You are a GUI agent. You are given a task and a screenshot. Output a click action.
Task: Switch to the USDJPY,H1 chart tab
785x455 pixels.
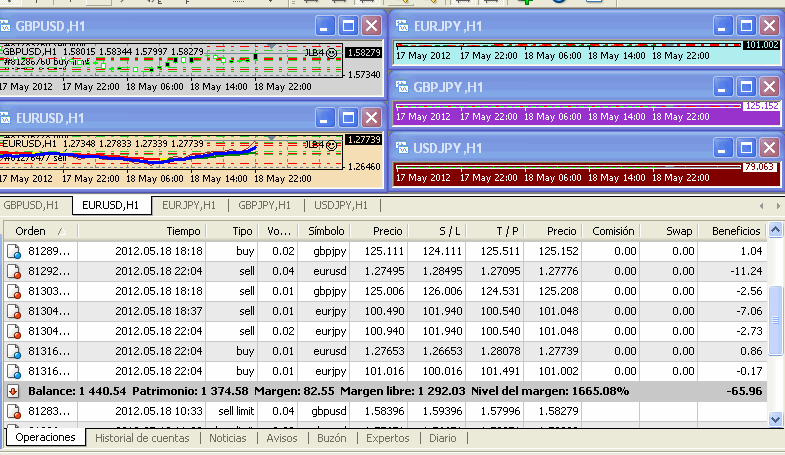tap(341, 205)
